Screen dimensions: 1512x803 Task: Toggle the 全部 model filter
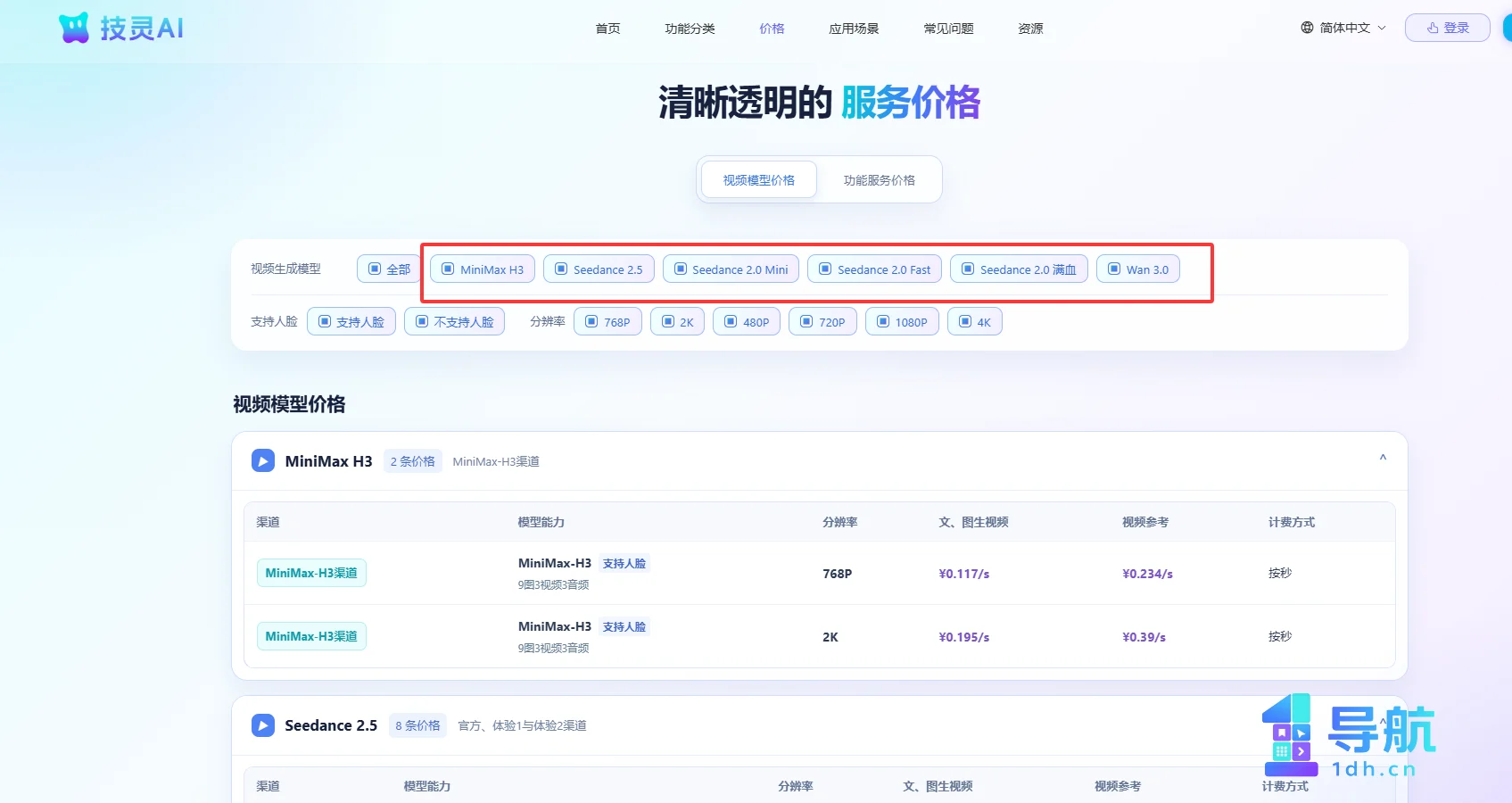[389, 269]
